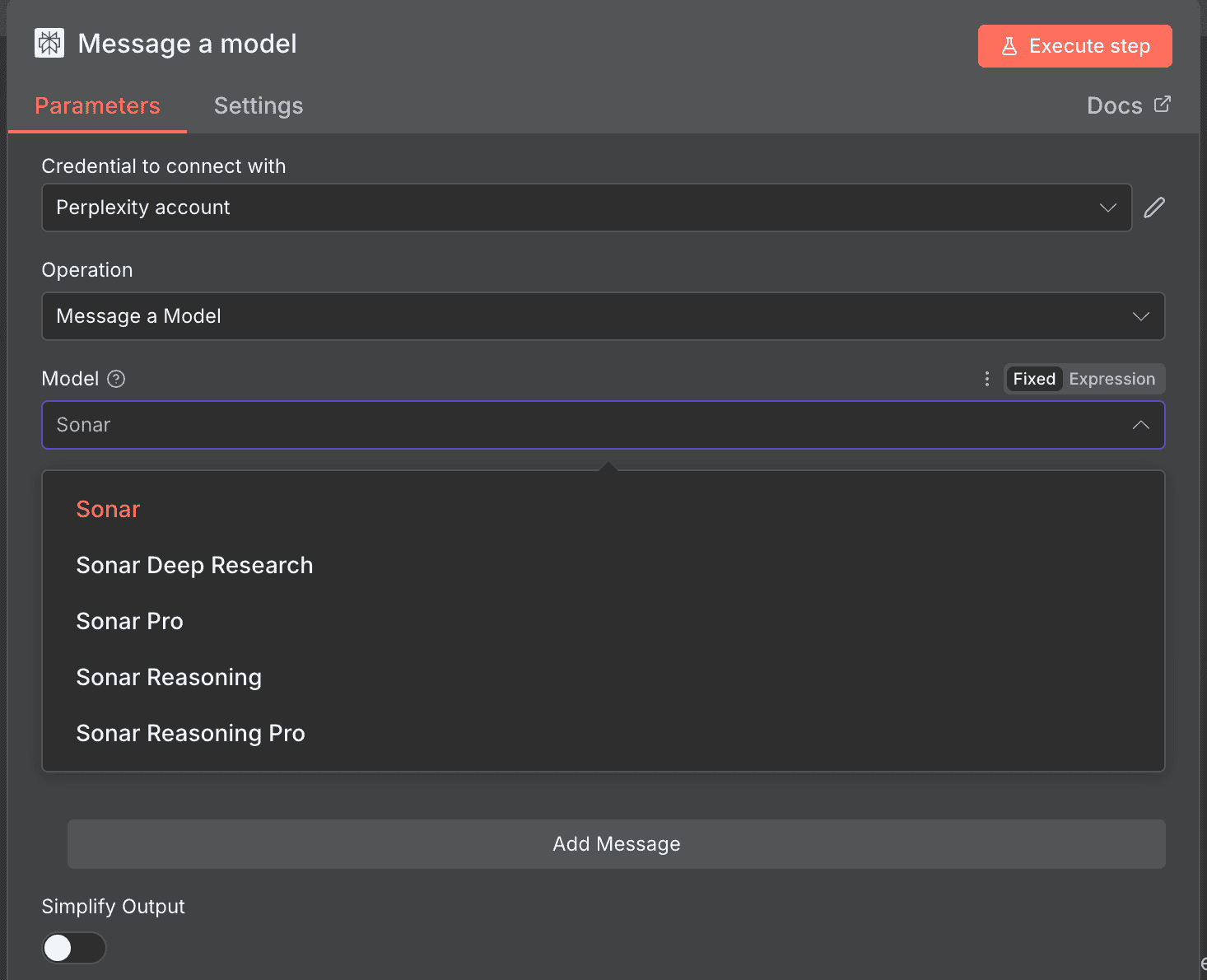Screen dimensions: 1207x980
Task: Click the Perplexity node icon in the header
Action: [x=49, y=43]
